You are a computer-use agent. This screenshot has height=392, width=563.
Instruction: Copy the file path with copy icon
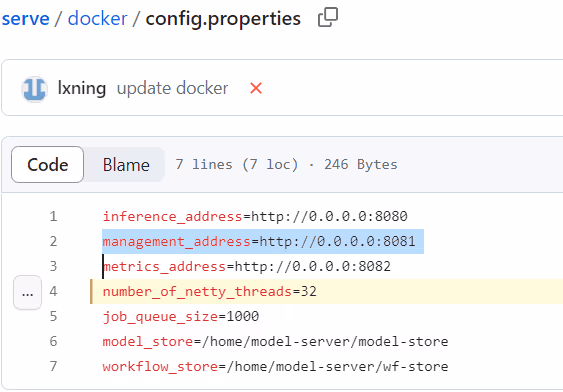[328, 17]
